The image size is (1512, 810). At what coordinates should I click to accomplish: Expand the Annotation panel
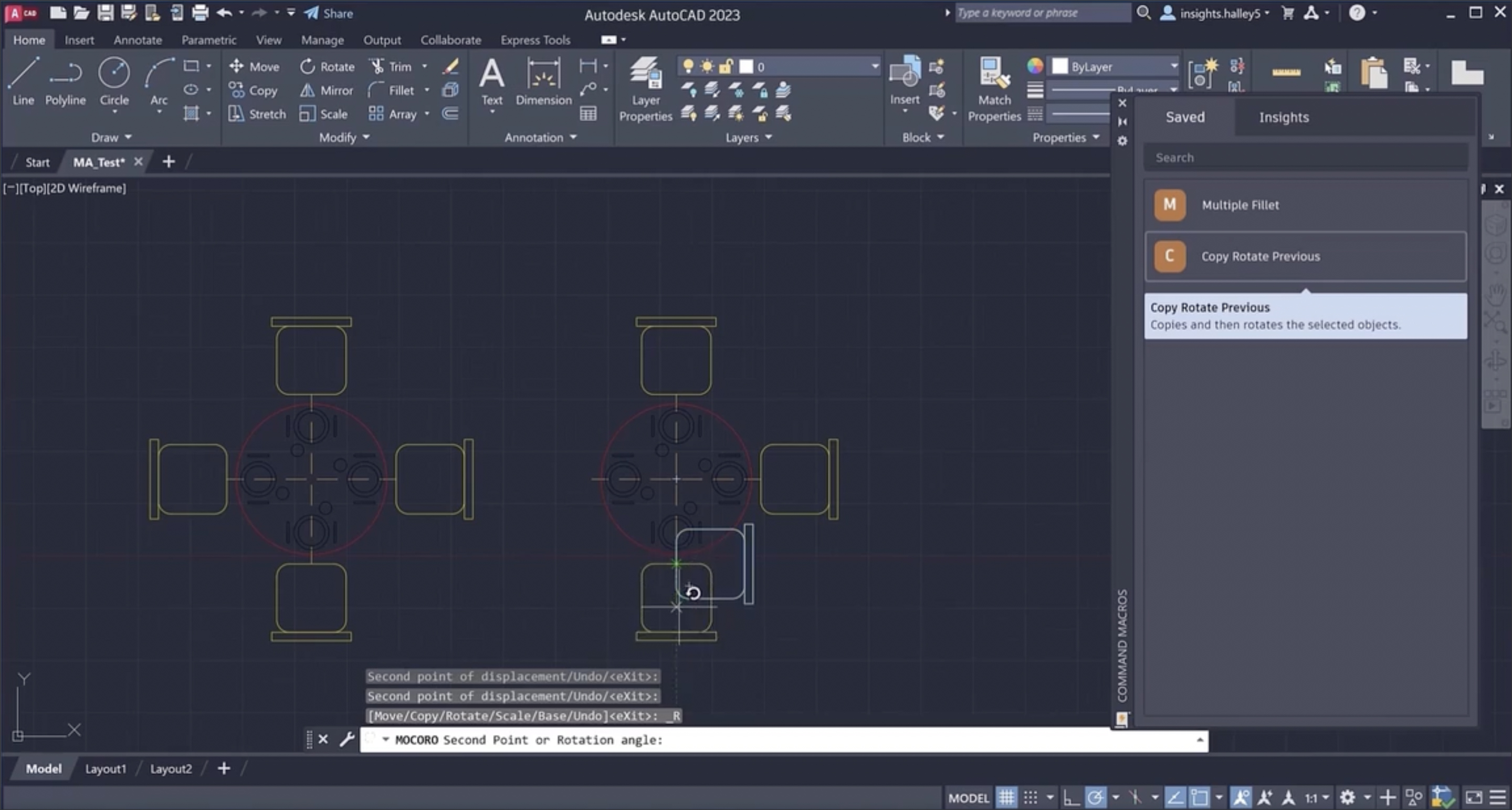(x=541, y=137)
